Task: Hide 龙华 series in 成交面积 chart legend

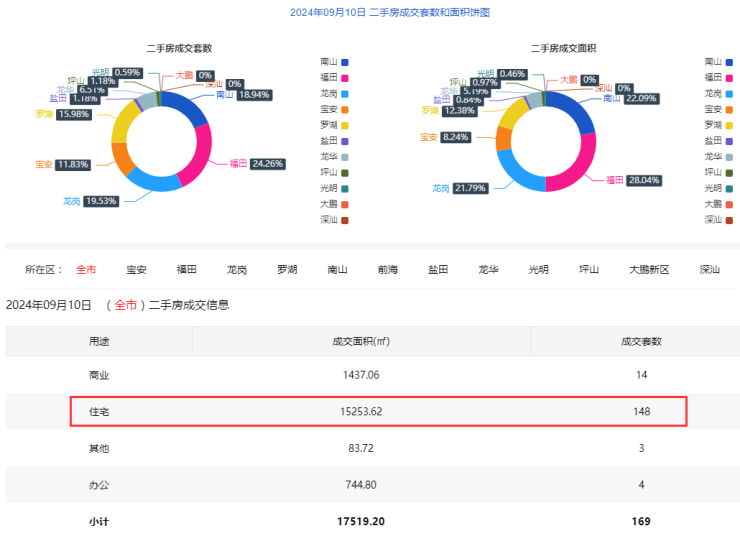Action: [x=730, y=156]
